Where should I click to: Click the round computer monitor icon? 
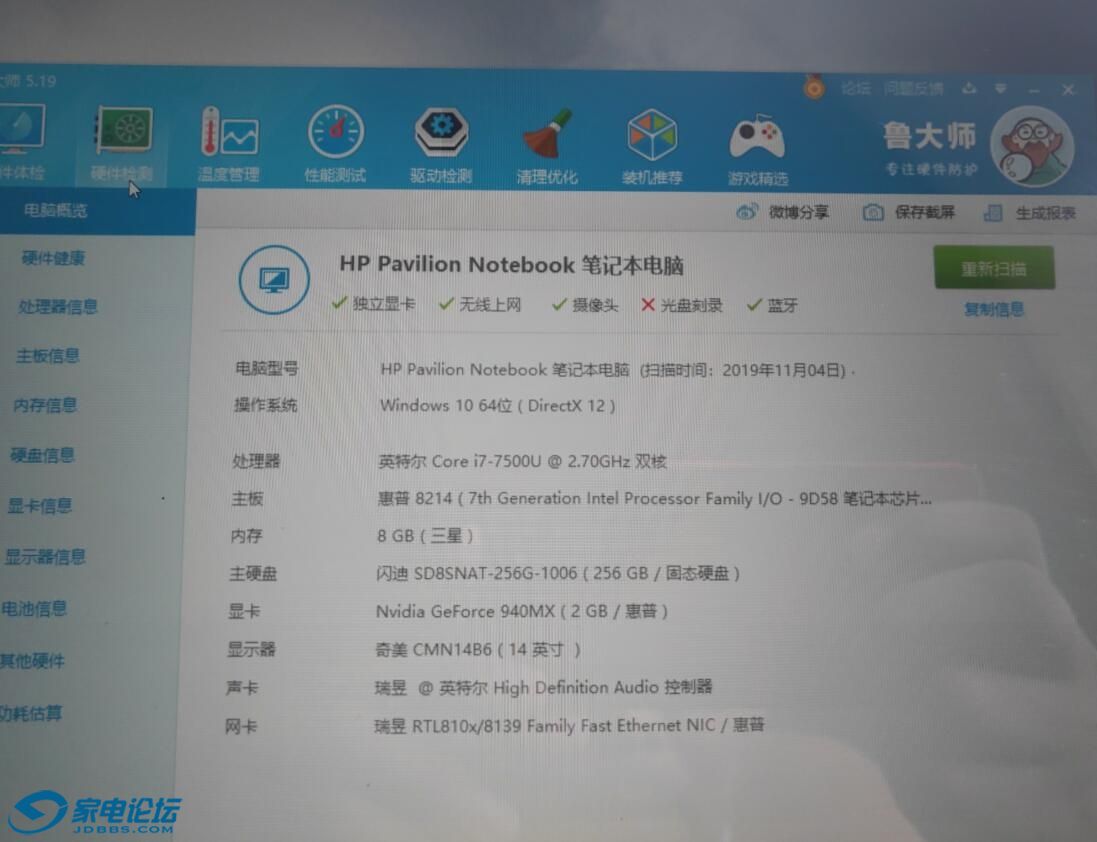point(274,280)
